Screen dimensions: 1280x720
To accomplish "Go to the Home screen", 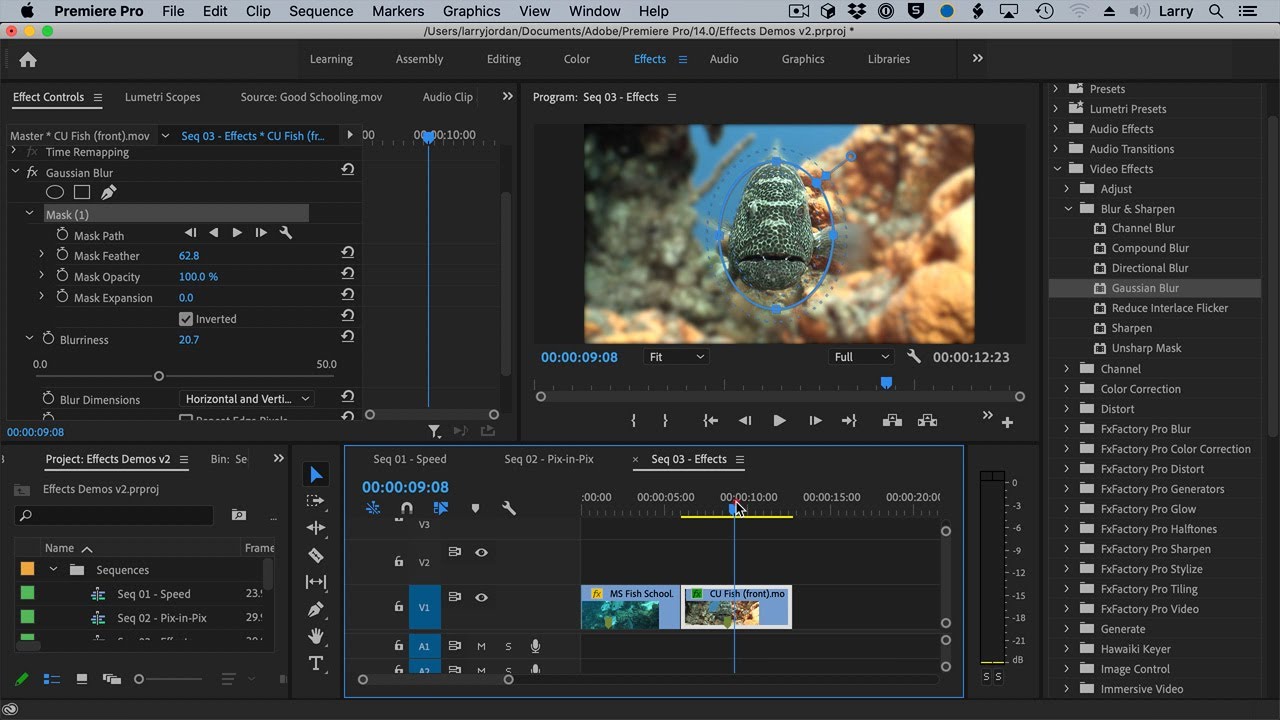I will tap(28, 59).
